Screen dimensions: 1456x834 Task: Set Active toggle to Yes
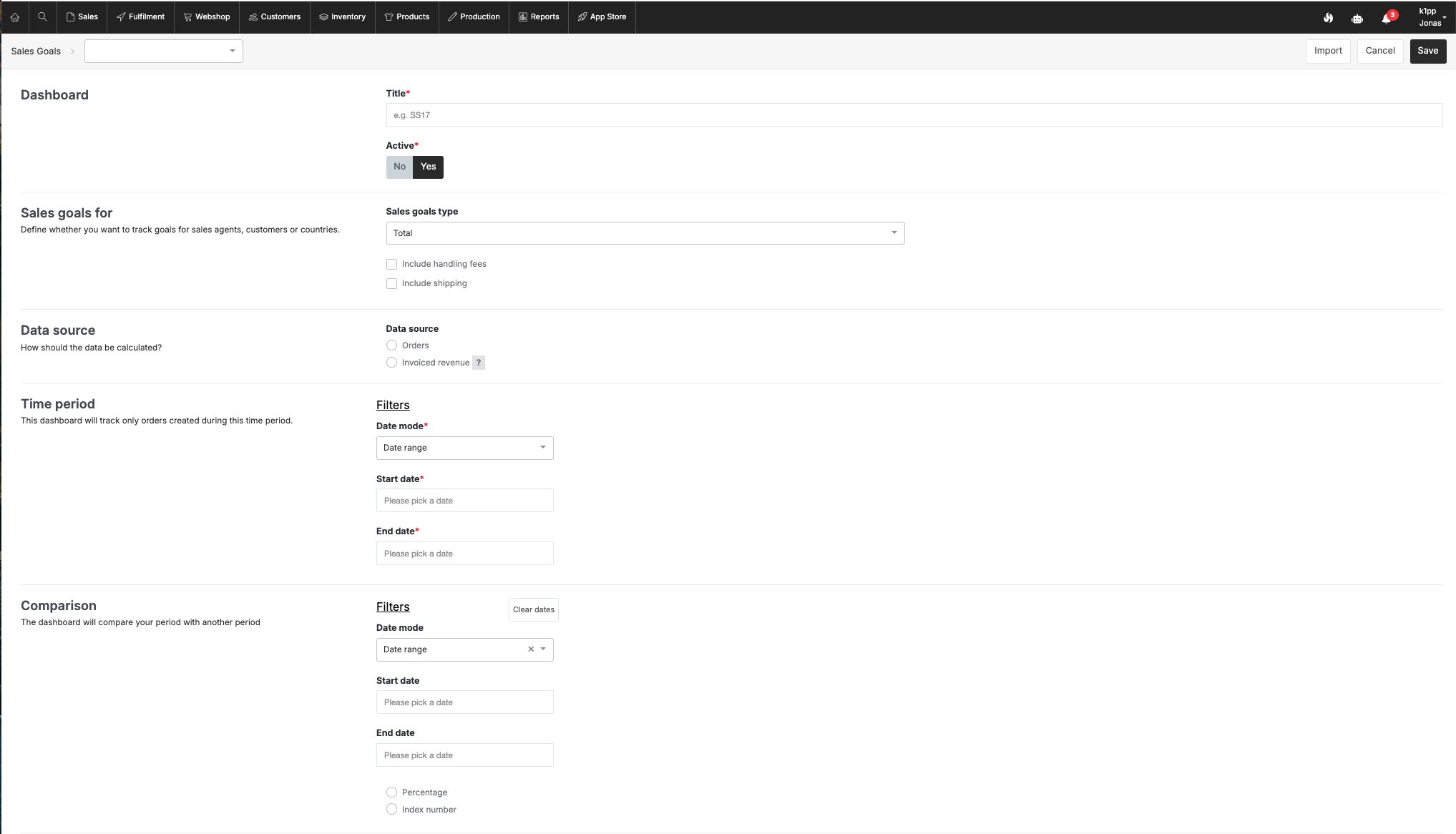(x=428, y=167)
